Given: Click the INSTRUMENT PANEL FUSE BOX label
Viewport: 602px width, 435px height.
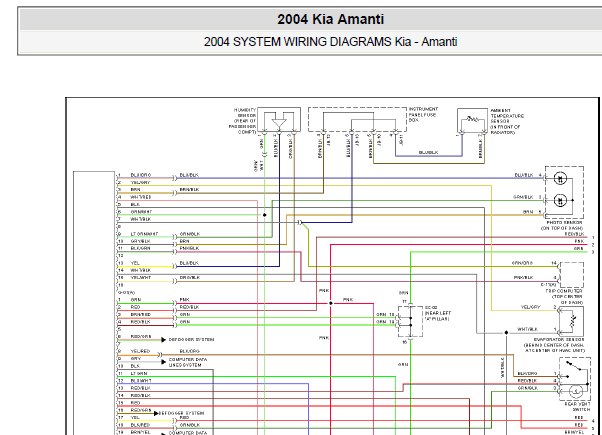Looking at the screenshot, I should click(423, 114).
